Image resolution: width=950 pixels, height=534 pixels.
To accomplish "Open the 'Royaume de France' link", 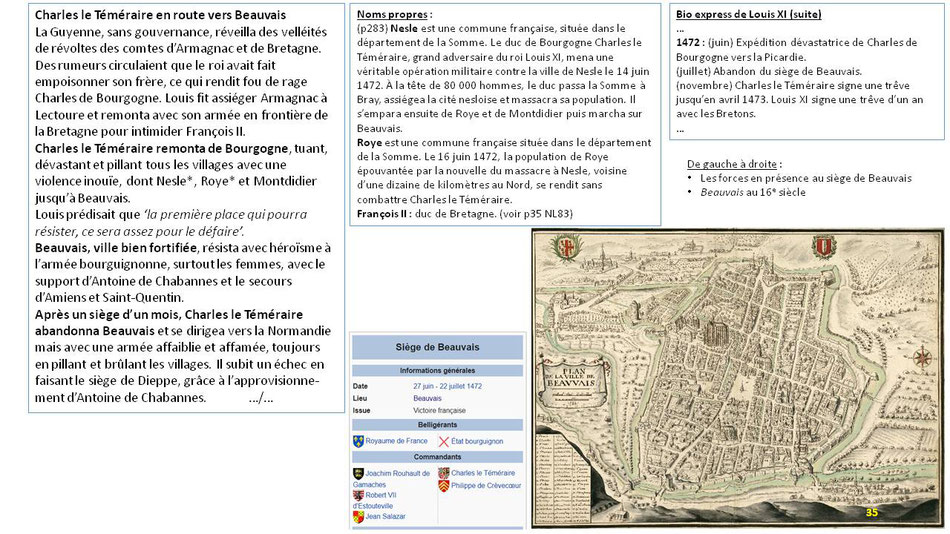I will (396, 441).
